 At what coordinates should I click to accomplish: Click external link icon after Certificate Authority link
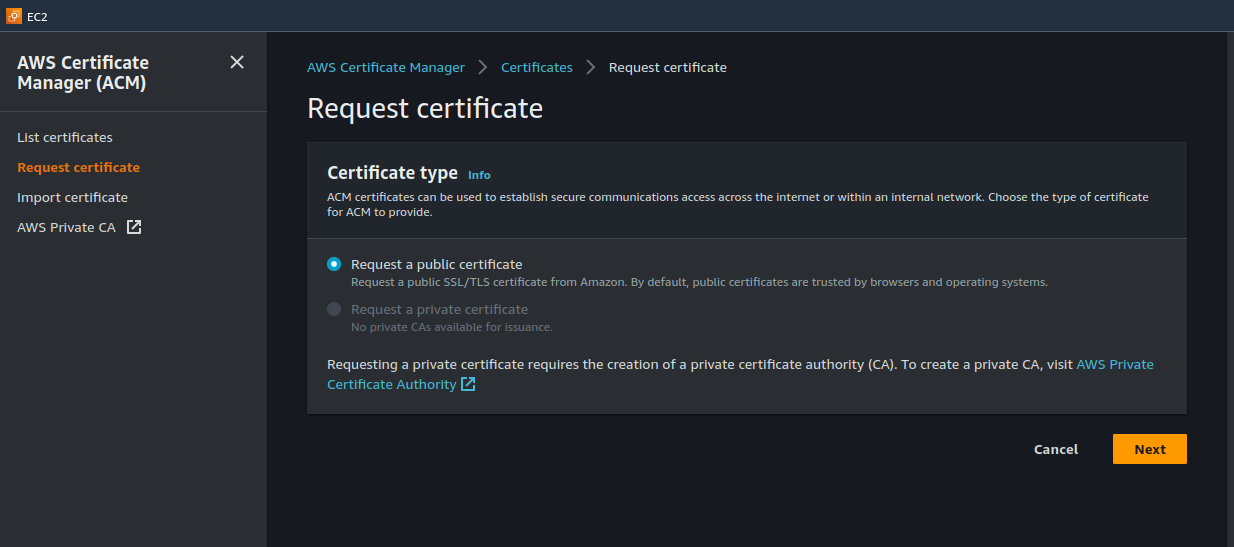[x=468, y=384]
